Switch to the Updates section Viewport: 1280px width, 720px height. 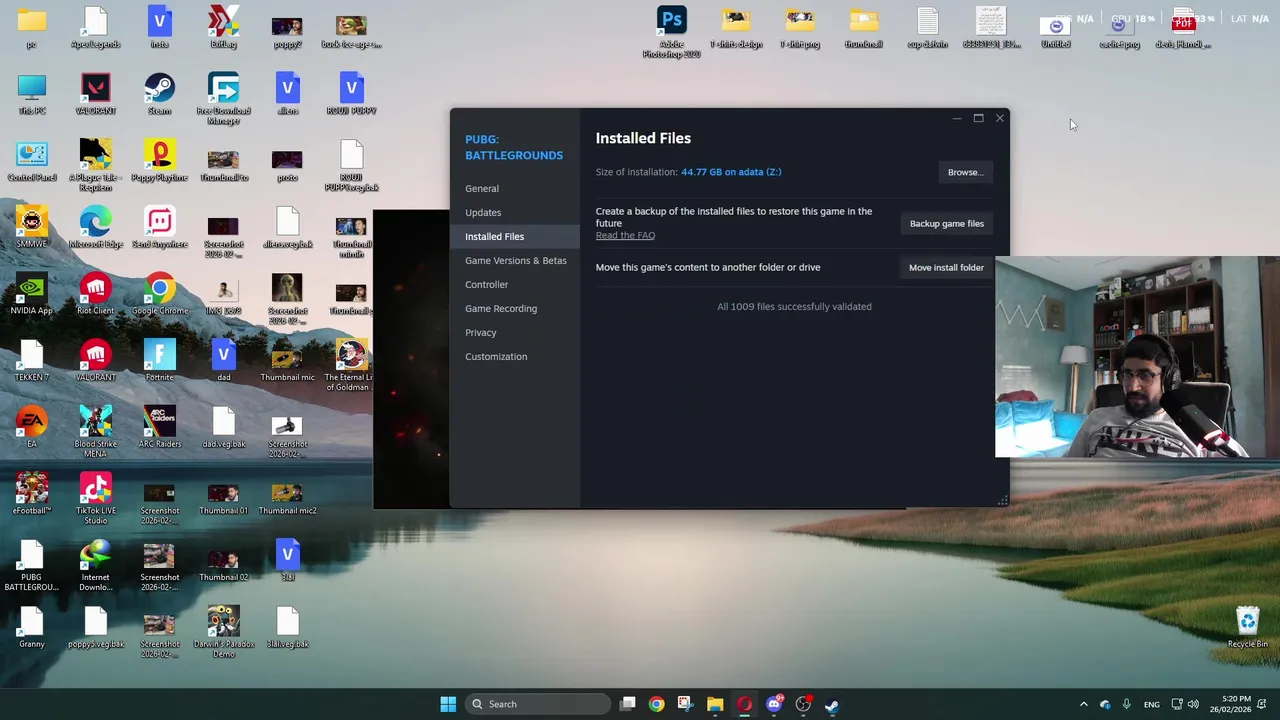tap(483, 212)
